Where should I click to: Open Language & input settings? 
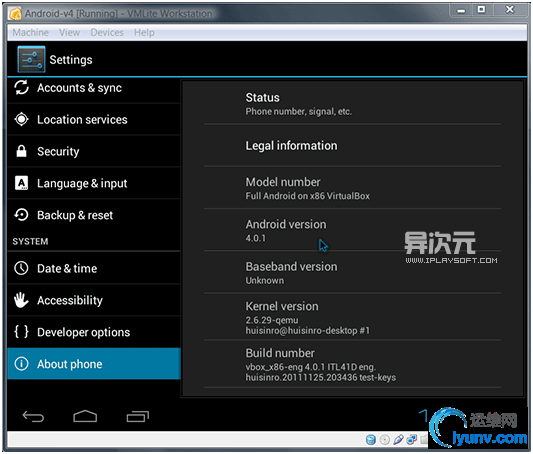click(x=94, y=183)
